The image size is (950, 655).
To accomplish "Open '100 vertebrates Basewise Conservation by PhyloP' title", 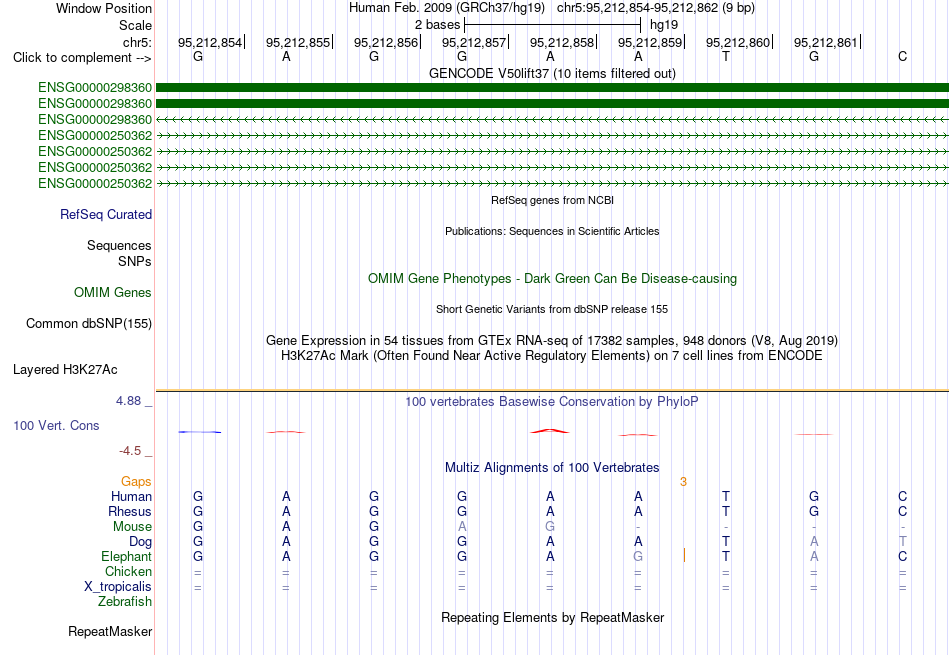I will pyautogui.click(x=552, y=402).
